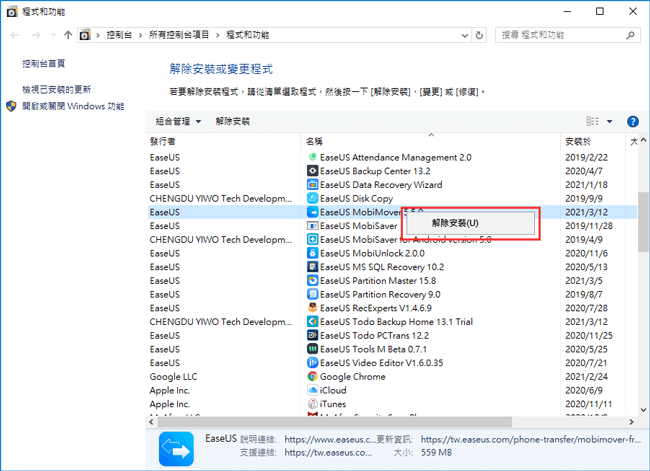This screenshot has width=650, height=471.
Task: Open the view options dropdown arrow
Action: coord(609,121)
